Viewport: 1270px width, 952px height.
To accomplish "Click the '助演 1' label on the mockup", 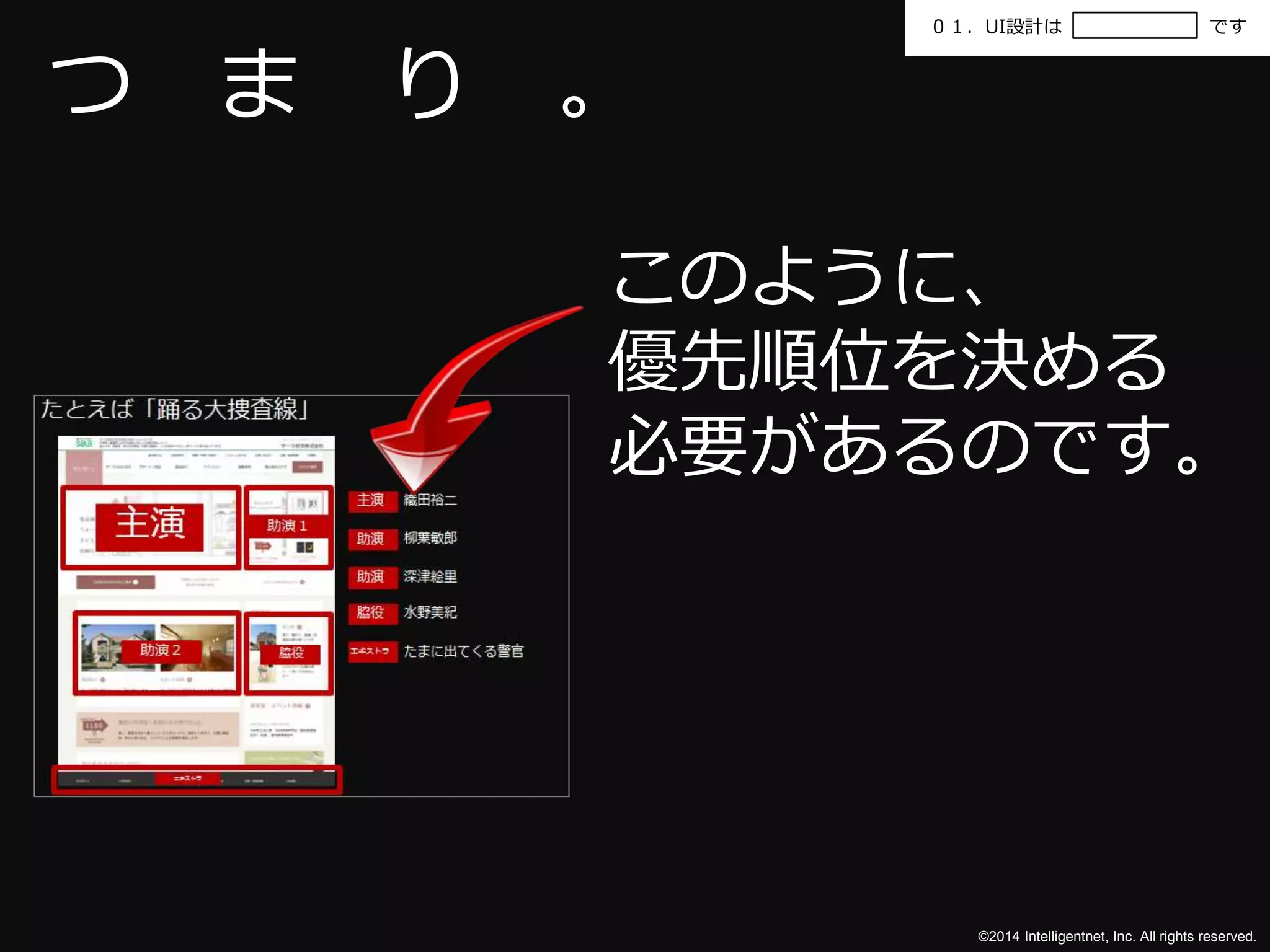I will (287, 526).
